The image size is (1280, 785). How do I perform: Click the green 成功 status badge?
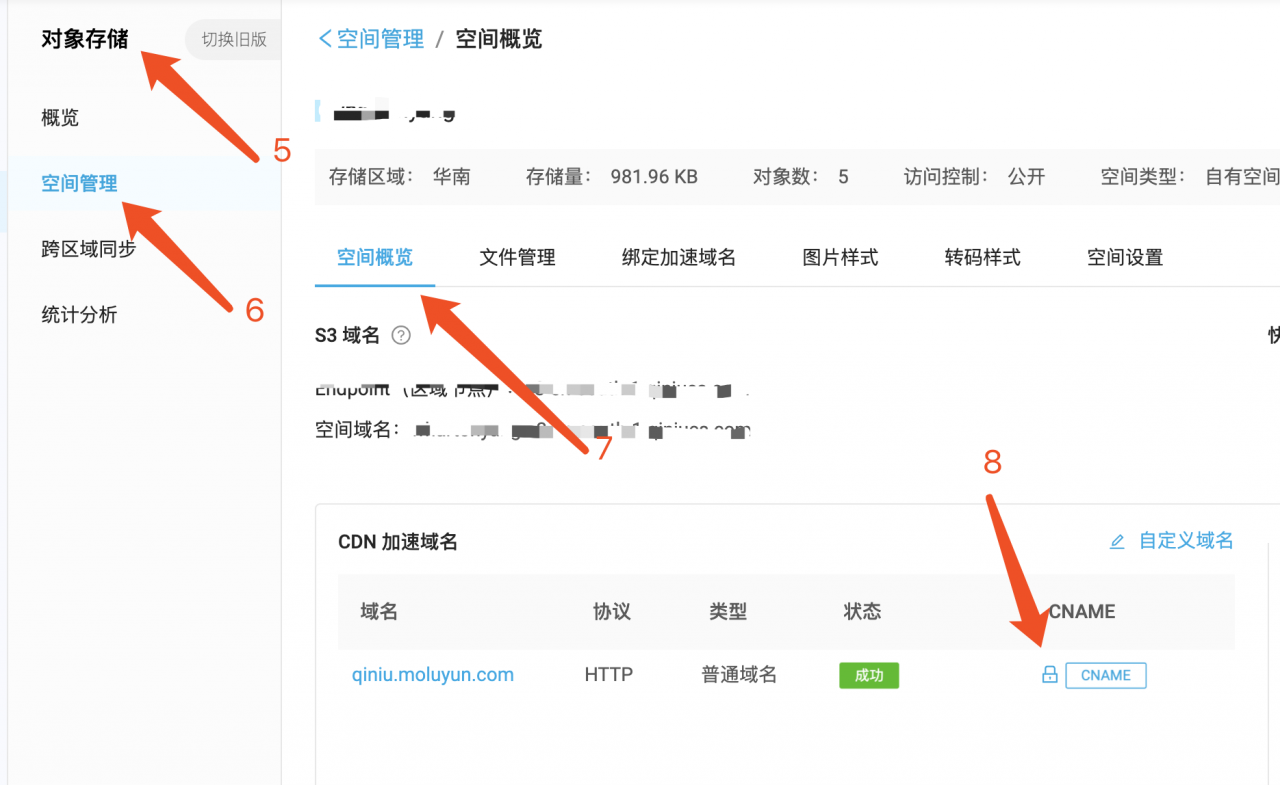(868, 675)
